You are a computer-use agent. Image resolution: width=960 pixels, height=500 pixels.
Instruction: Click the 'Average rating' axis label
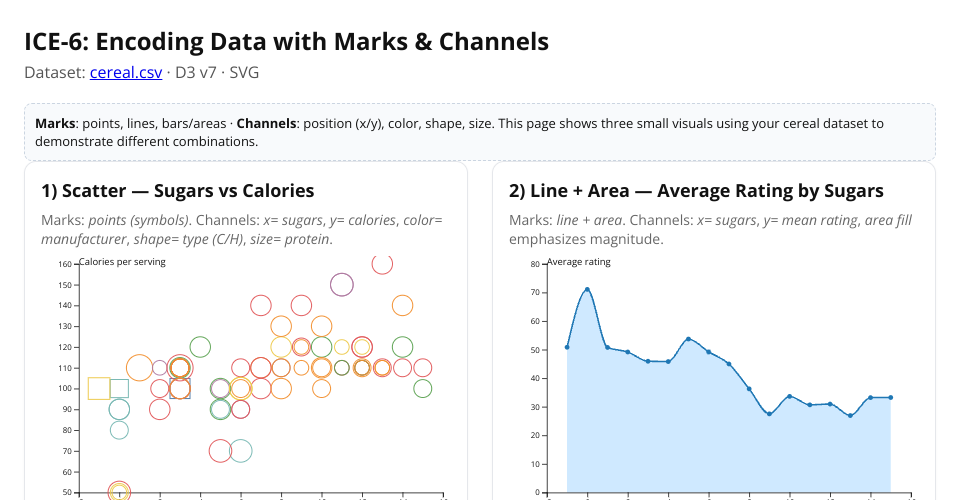(579, 262)
